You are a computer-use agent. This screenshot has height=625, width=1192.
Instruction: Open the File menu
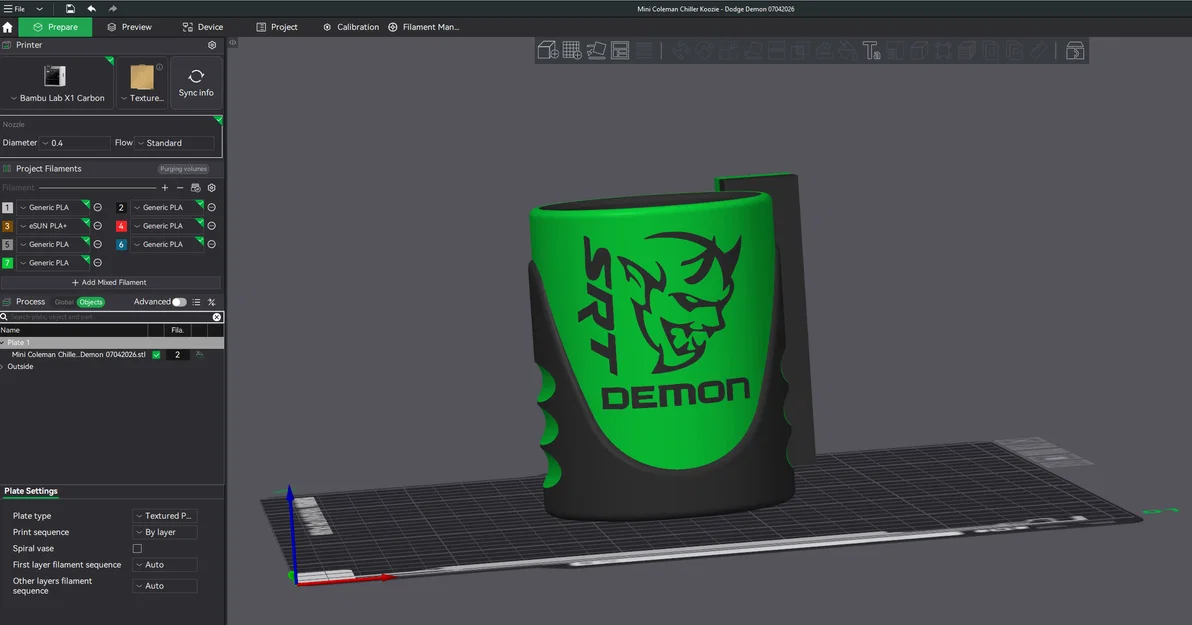point(14,9)
